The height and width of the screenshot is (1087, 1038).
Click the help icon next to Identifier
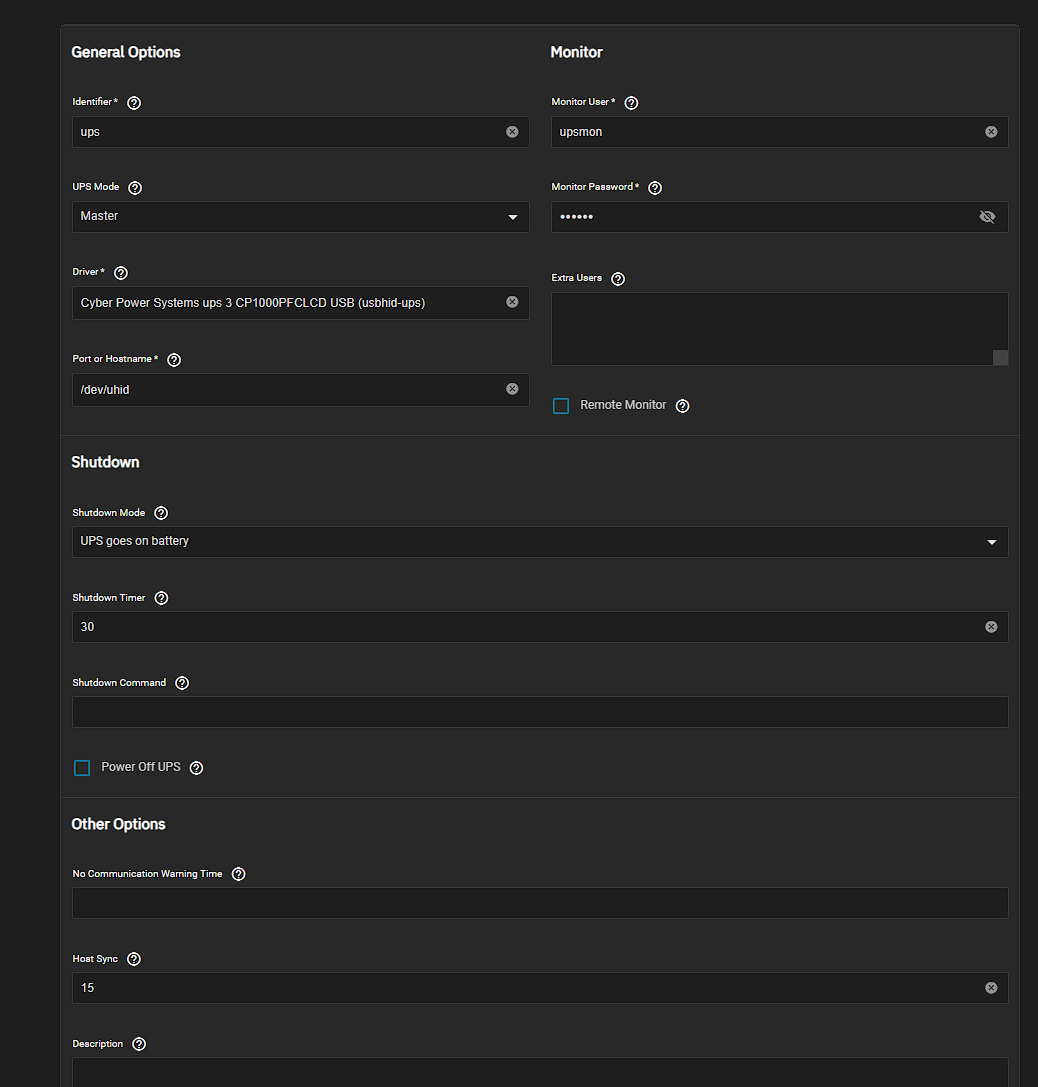click(134, 103)
